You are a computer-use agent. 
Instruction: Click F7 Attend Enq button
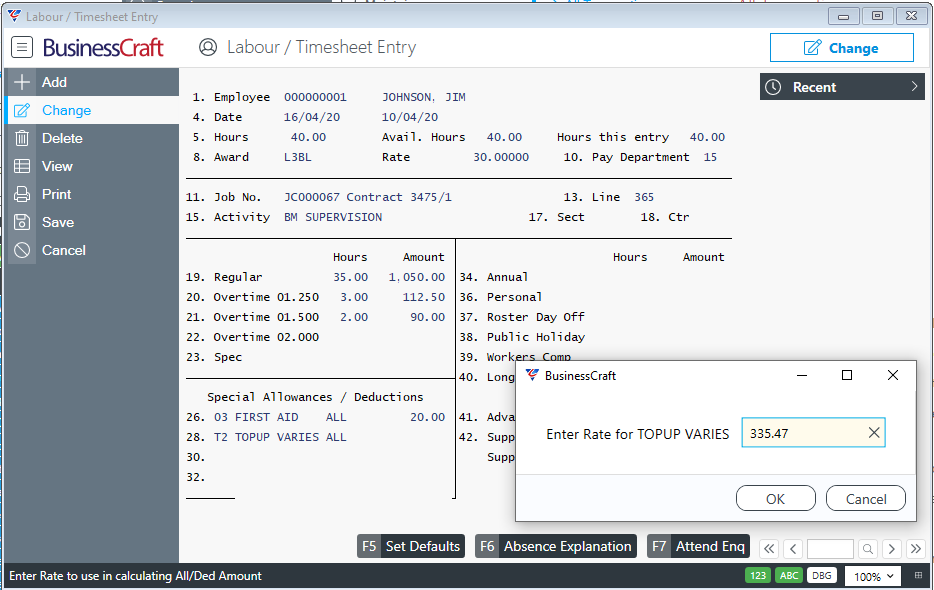click(699, 546)
